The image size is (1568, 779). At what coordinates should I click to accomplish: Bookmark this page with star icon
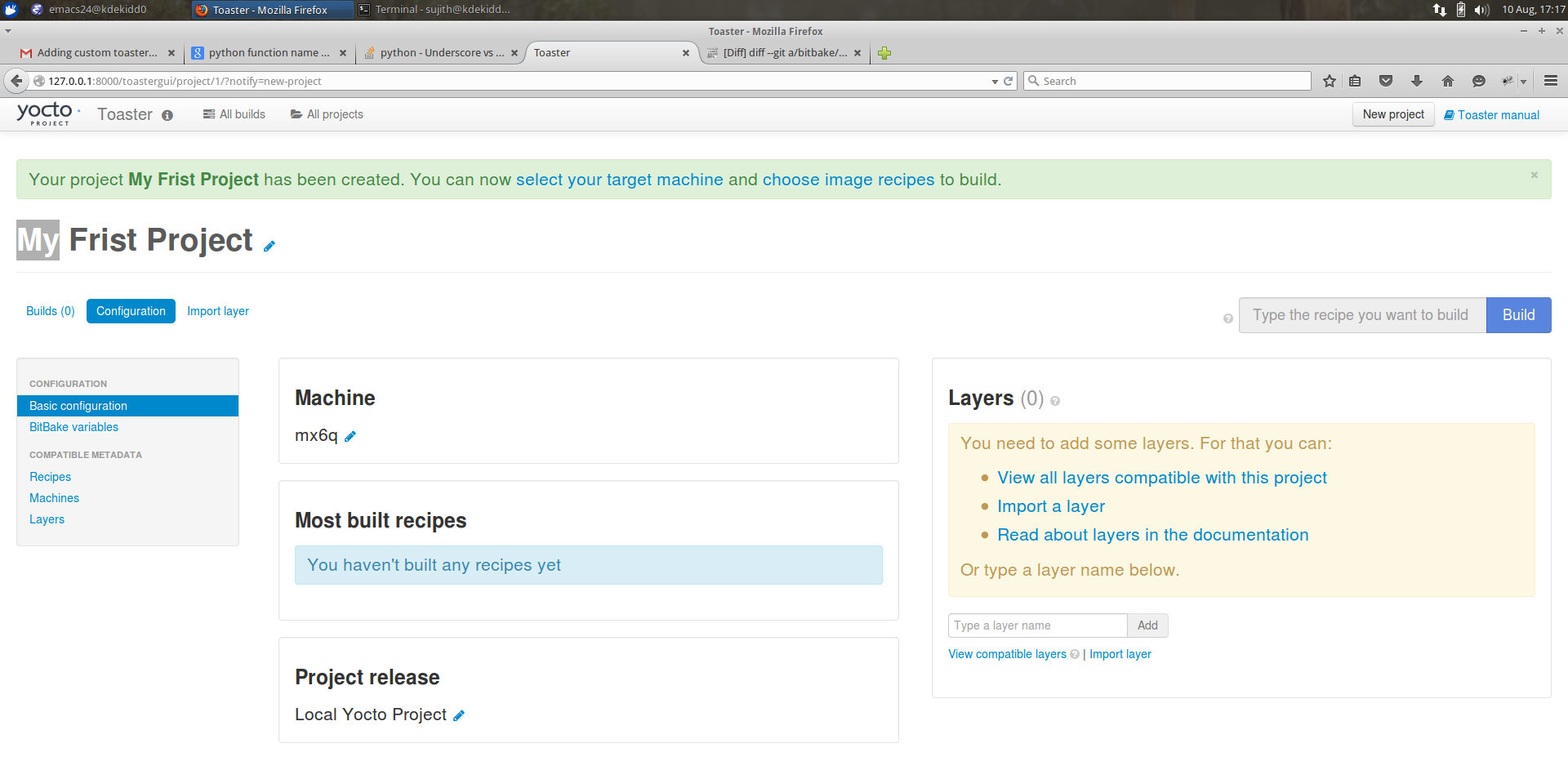1330,81
